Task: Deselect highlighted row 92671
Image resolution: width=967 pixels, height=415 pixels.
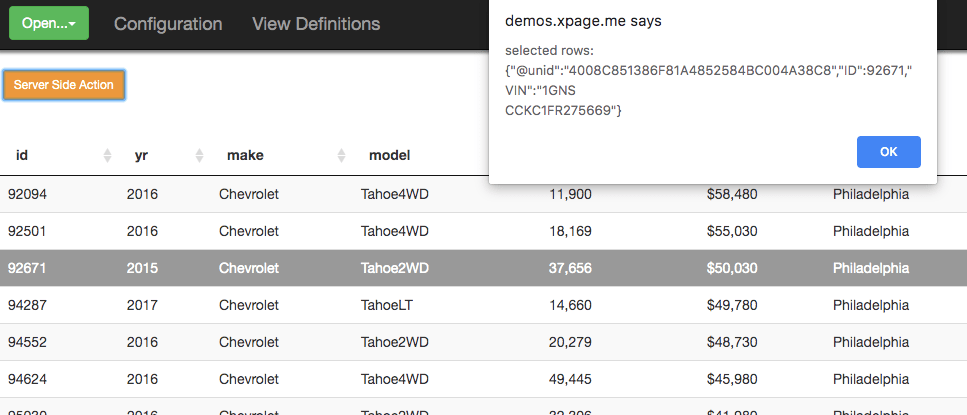Action: click(28, 268)
